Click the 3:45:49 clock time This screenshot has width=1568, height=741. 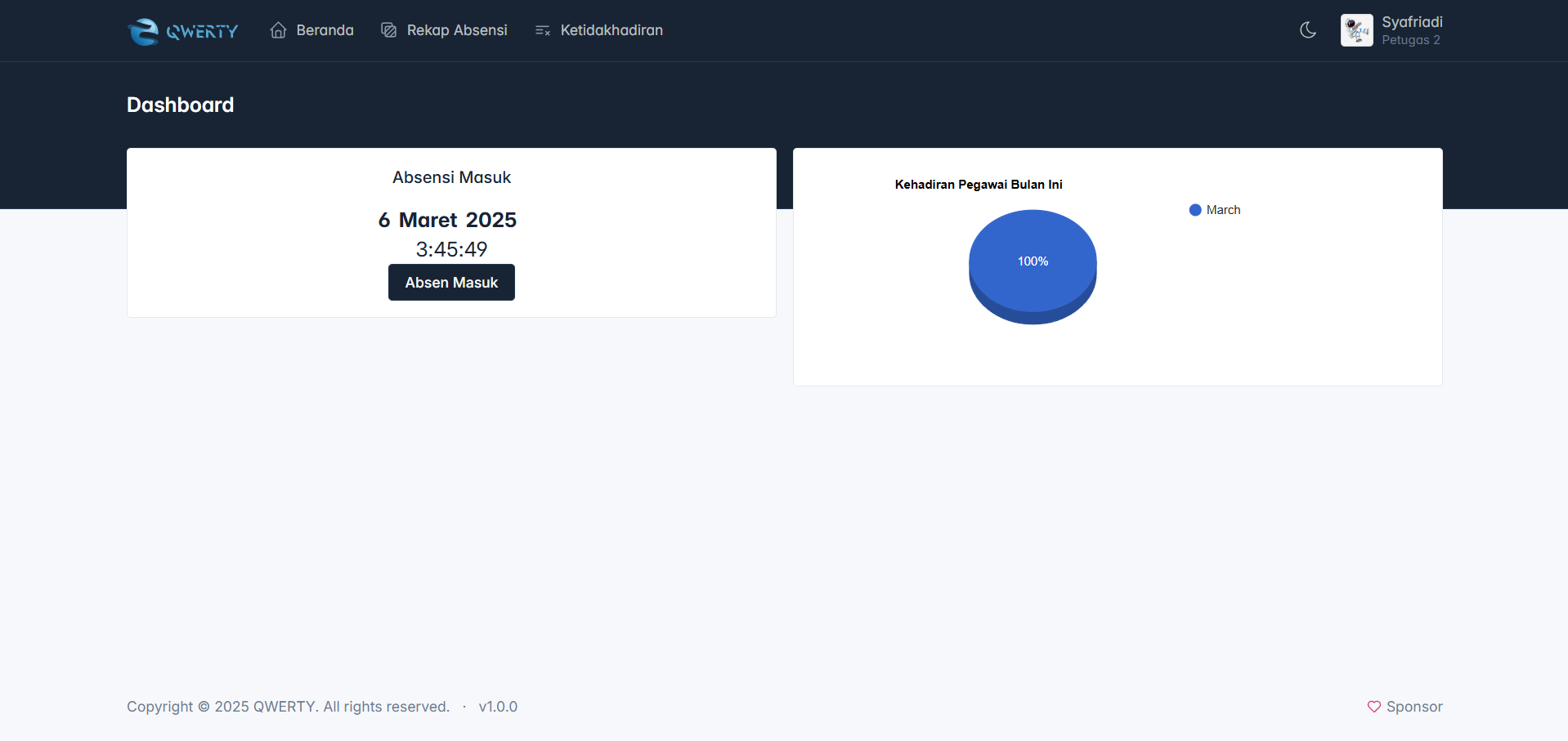[x=451, y=249]
